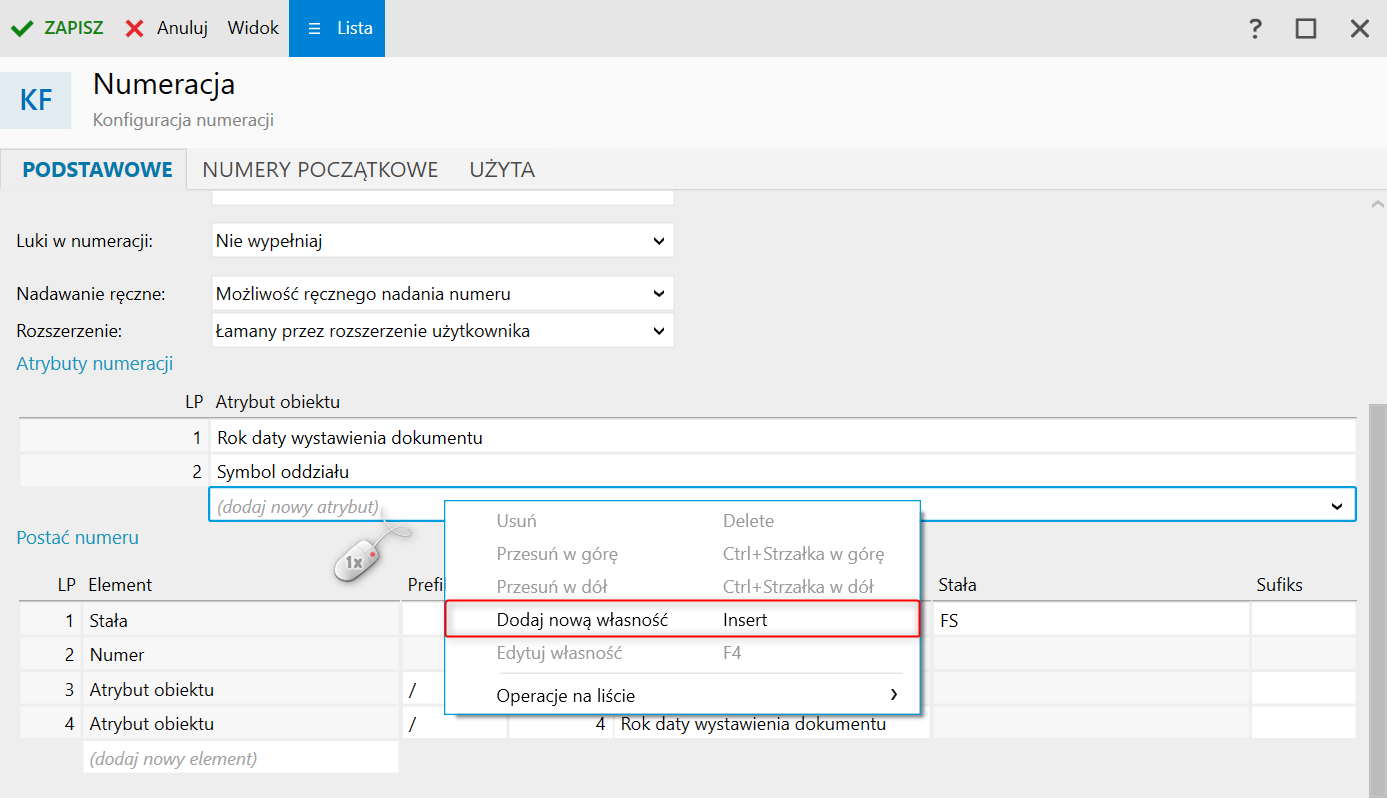Screen dimensions: 1387x798
Task: Expand the Rozszerzenie dropdown
Action: pyautogui.click(x=658, y=331)
